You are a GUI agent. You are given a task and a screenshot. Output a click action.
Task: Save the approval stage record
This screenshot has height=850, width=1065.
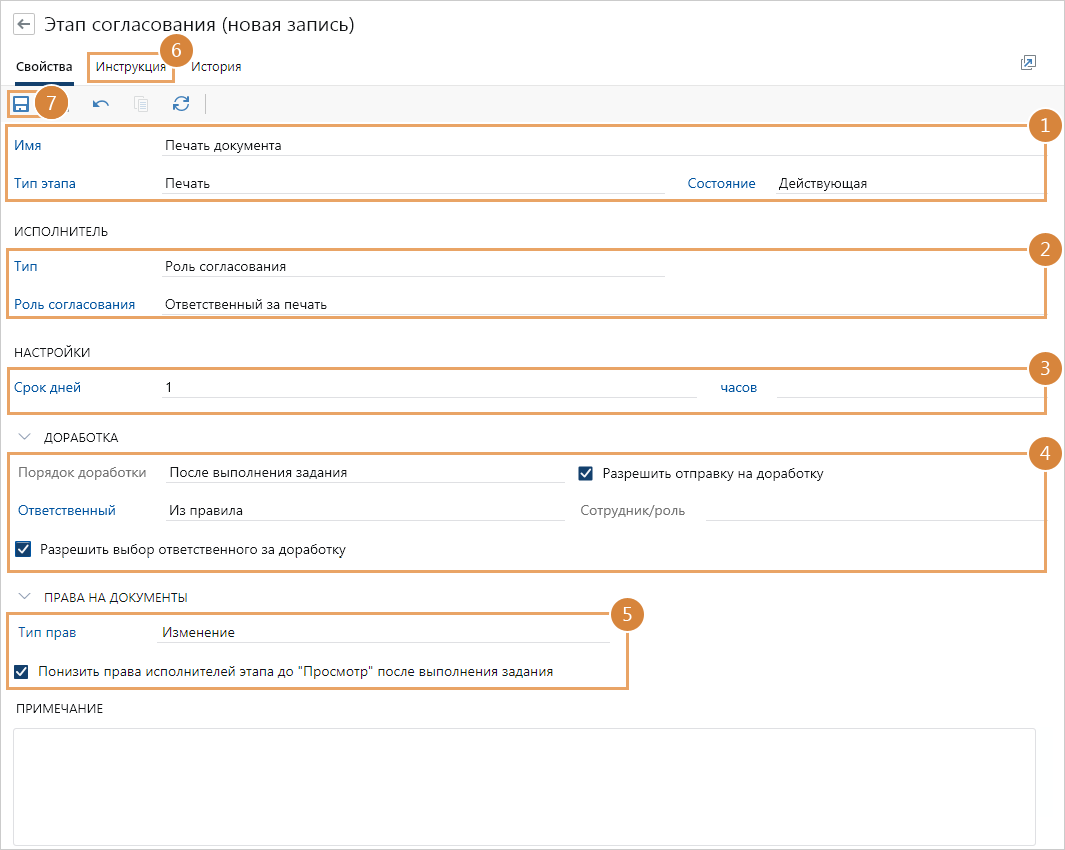pyautogui.click(x=21, y=104)
